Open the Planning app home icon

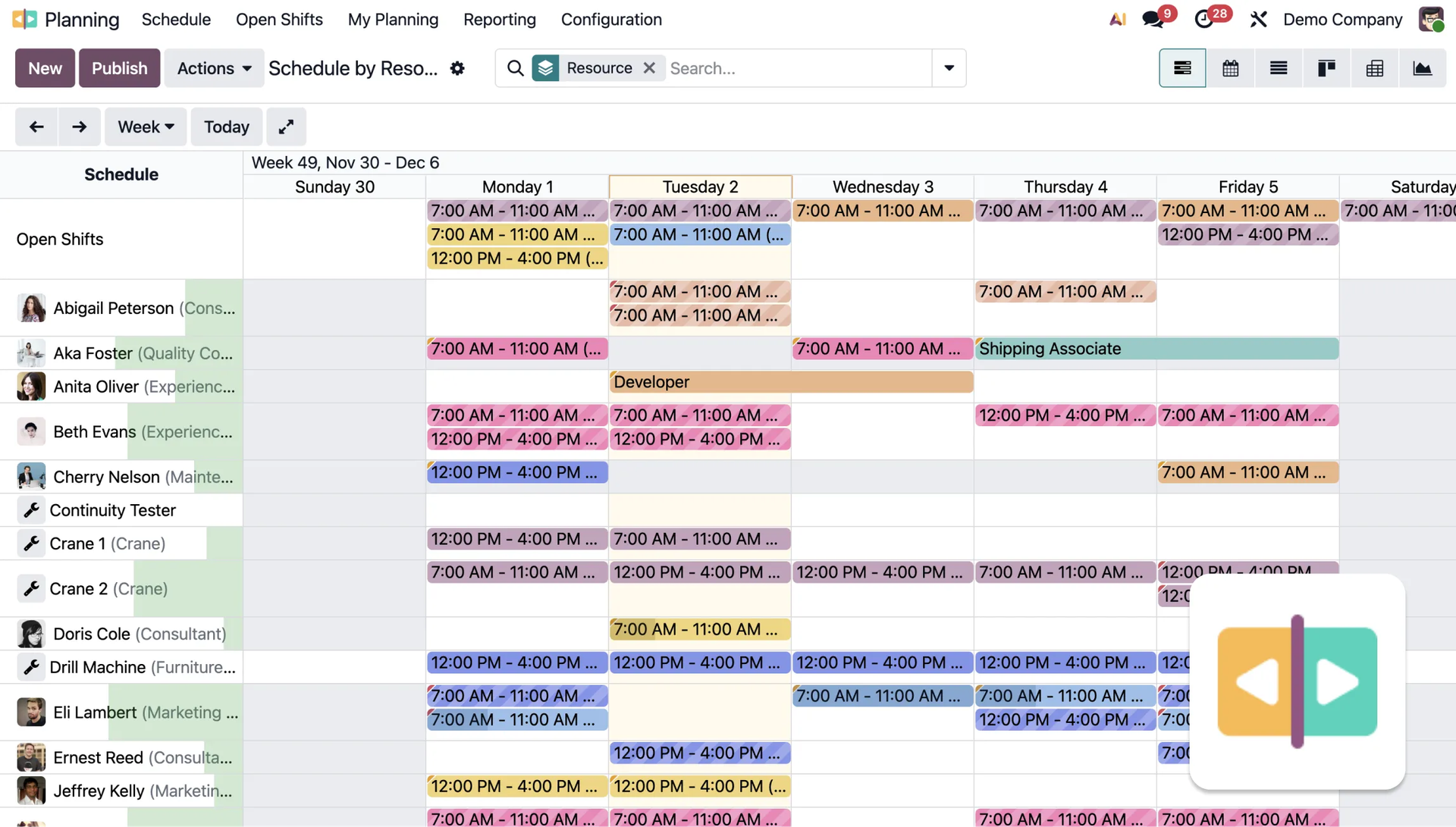[24, 20]
